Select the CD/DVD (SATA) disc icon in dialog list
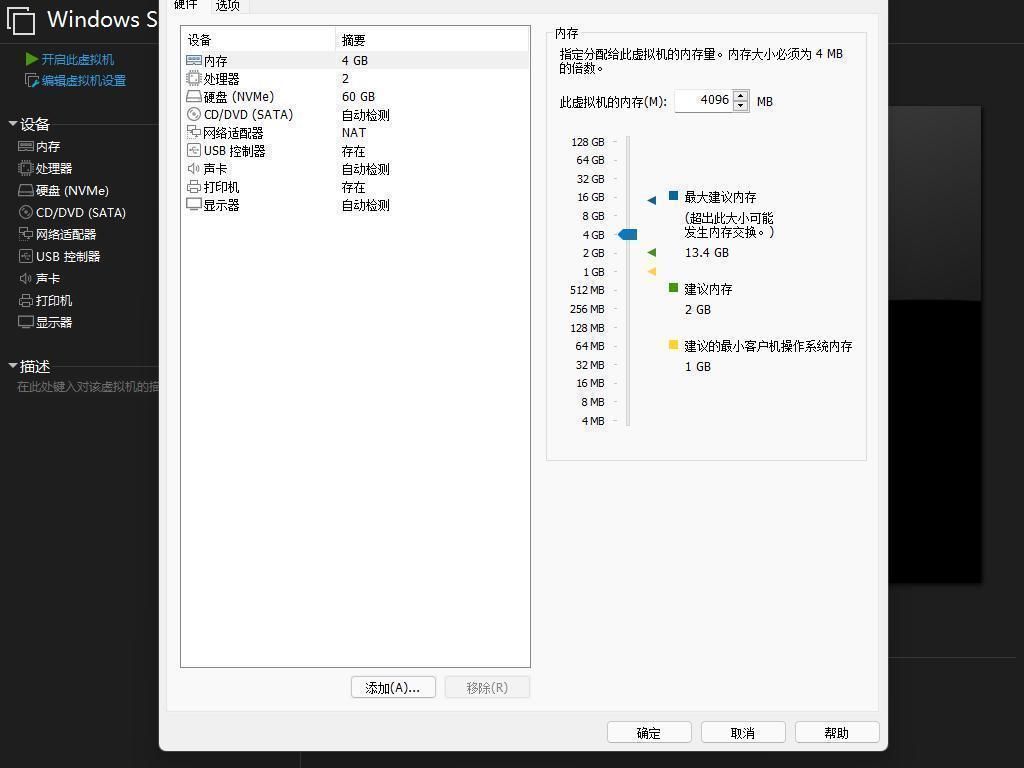This screenshot has height=768, width=1024. pyautogui.click(x=194, y=114)
